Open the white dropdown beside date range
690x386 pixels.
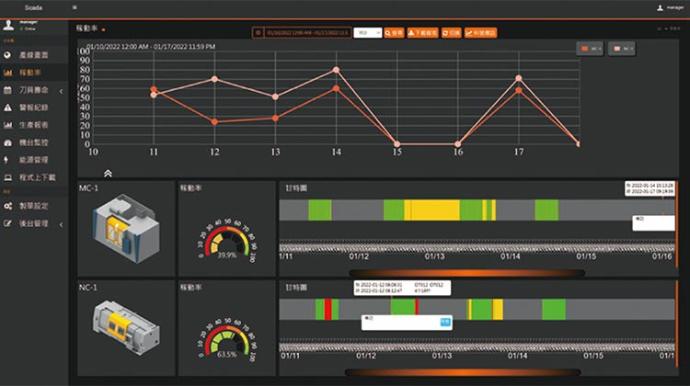[x=367, y=33]
